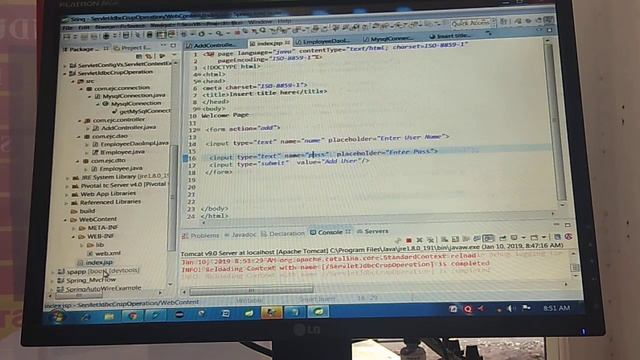640x360 pixels.
Task: Collapse the ServletJdbcCrupOperation project node
Action: (65, 73)
